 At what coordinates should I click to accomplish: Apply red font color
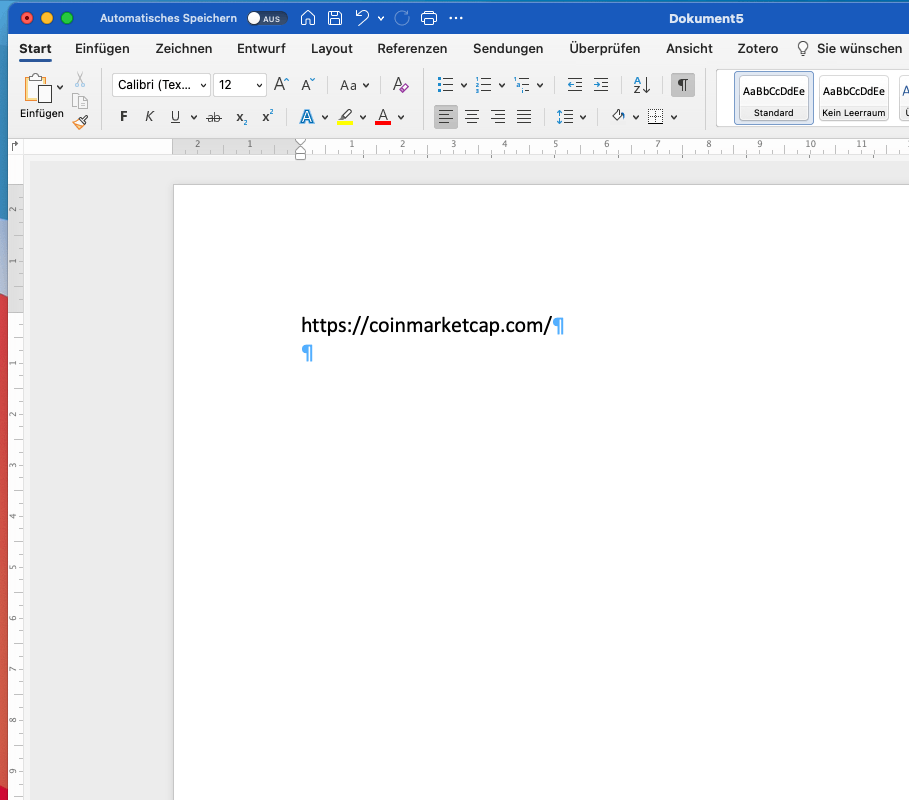point(383,117)
